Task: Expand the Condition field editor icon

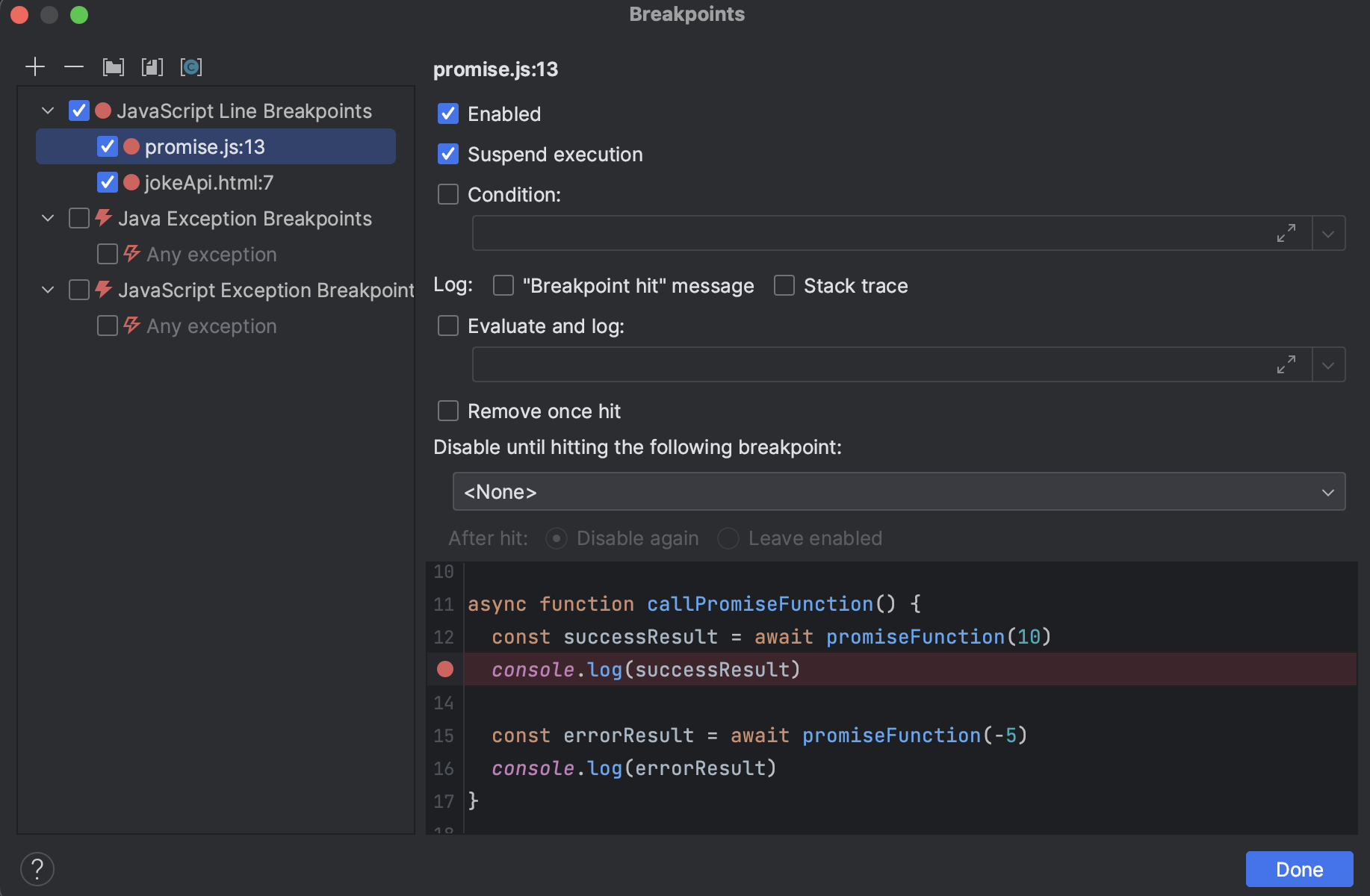Action: click(x=1286, y=234)
